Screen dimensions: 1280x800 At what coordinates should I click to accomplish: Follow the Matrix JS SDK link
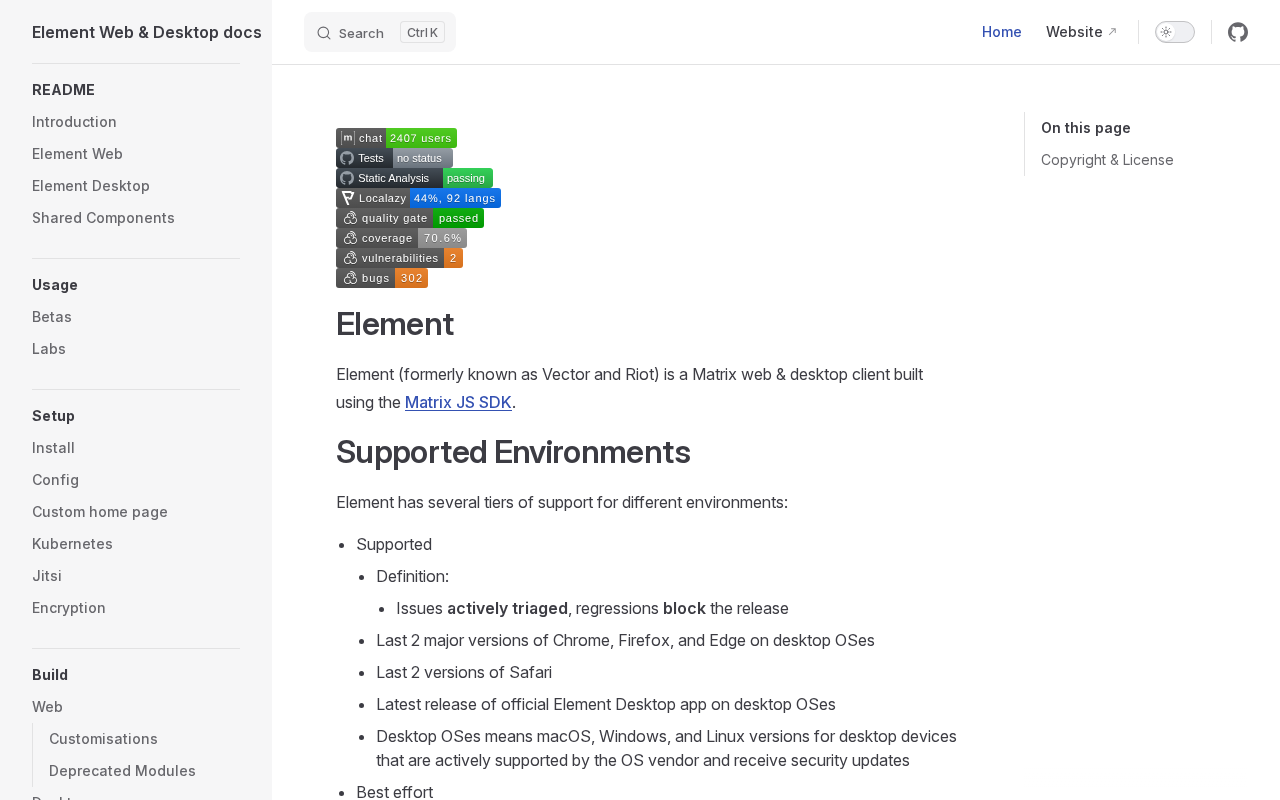point(458,402)
